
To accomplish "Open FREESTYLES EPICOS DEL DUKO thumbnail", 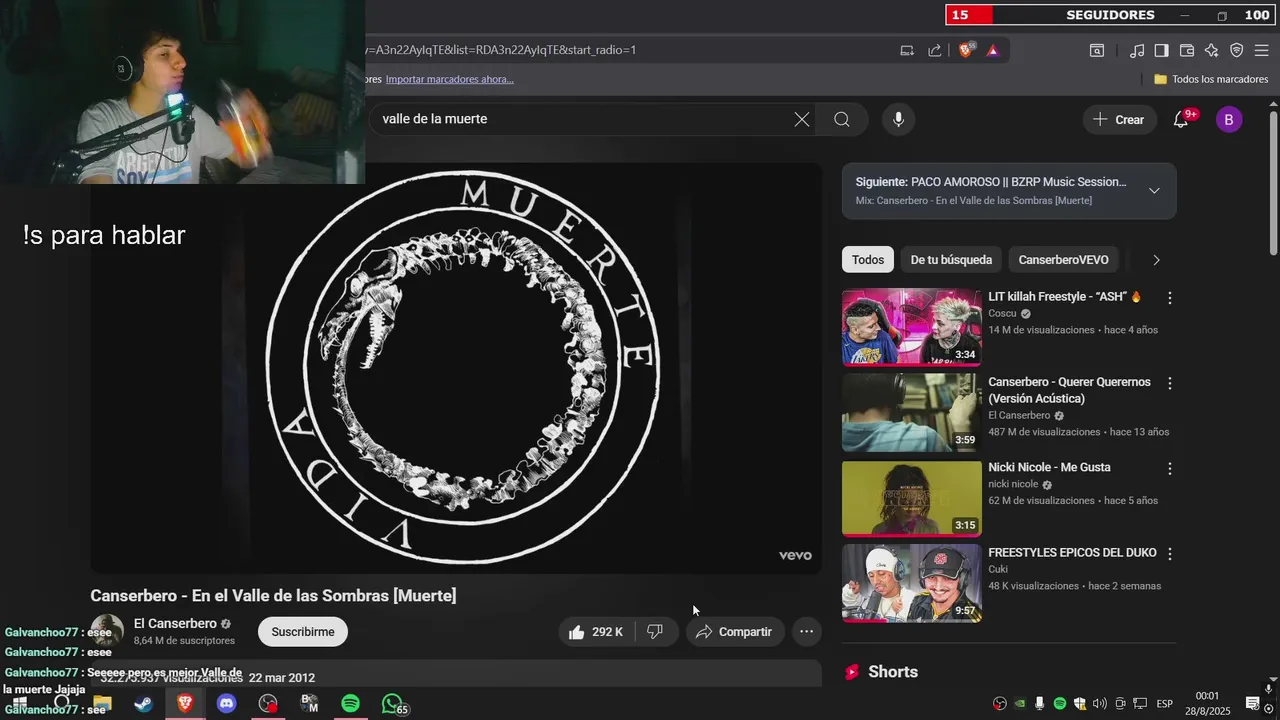I will [x=912, y=584].
